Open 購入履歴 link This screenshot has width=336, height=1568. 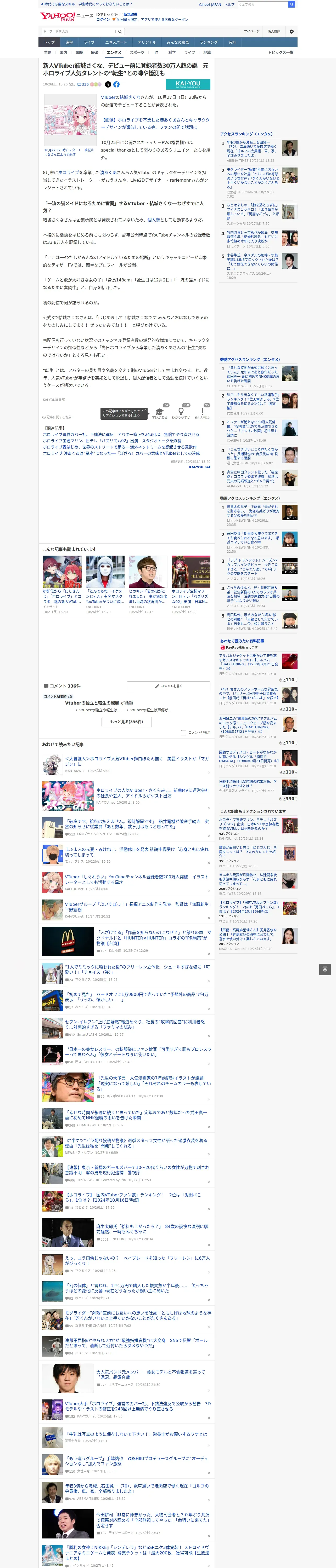[x=274, y=32]
